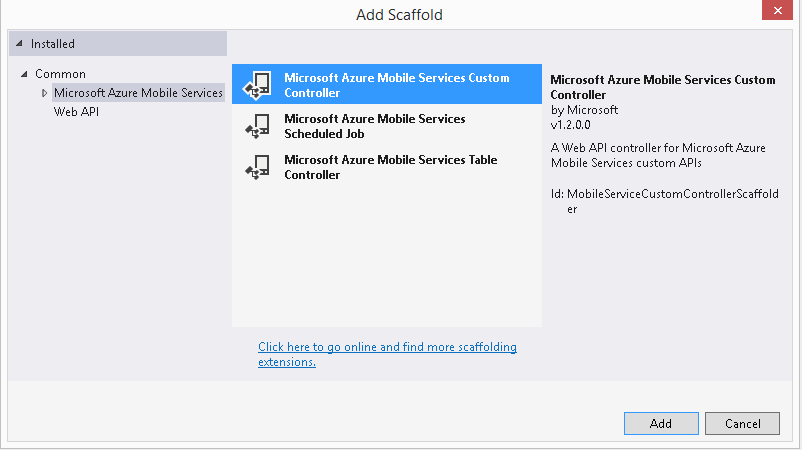
Task: Select Microsoft Azure Mobile Services tree item
Action: (x=138, y=93)
